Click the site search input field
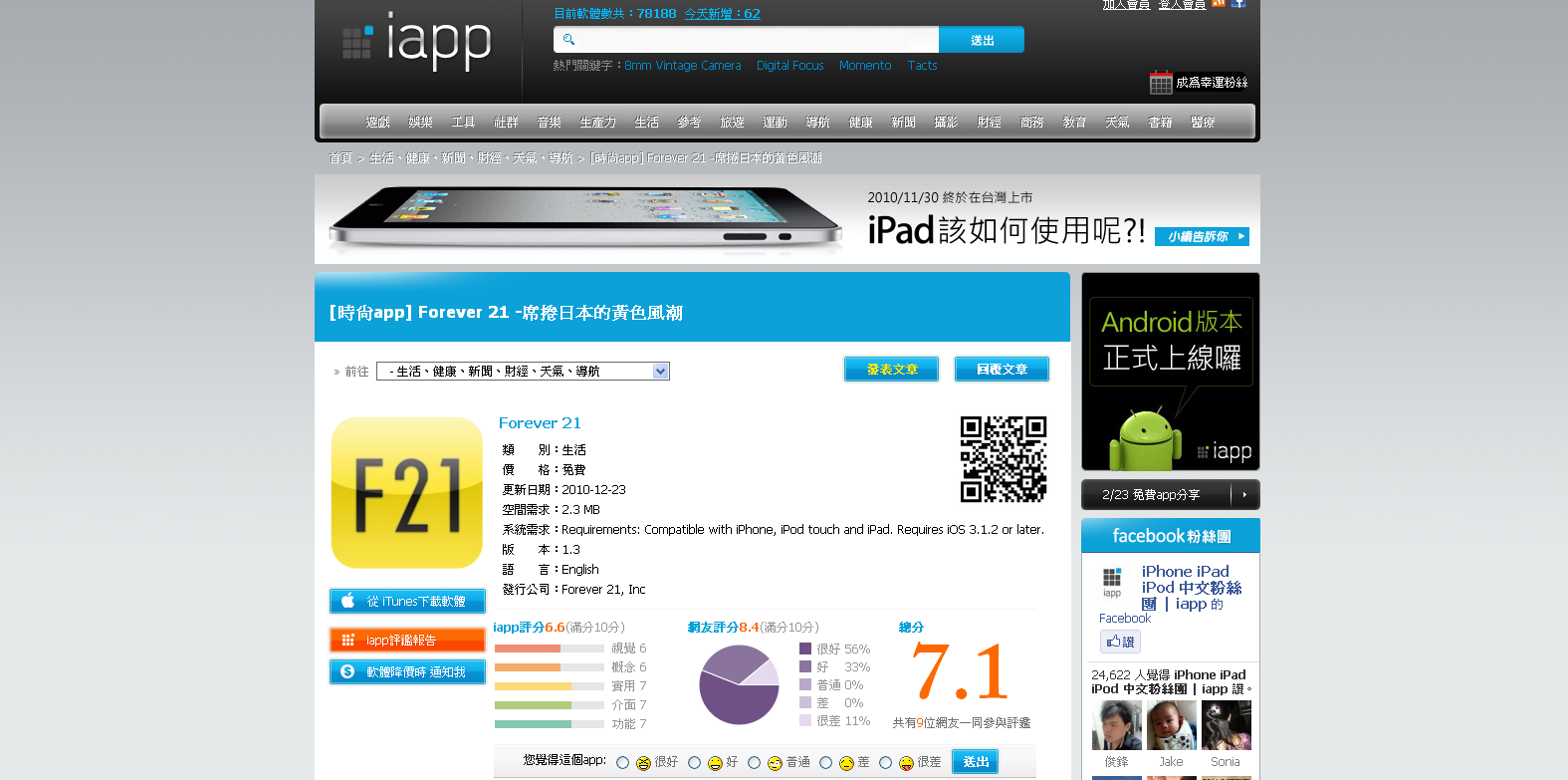The width and height of the screenshot is (1568, 780). coord(746,40)
